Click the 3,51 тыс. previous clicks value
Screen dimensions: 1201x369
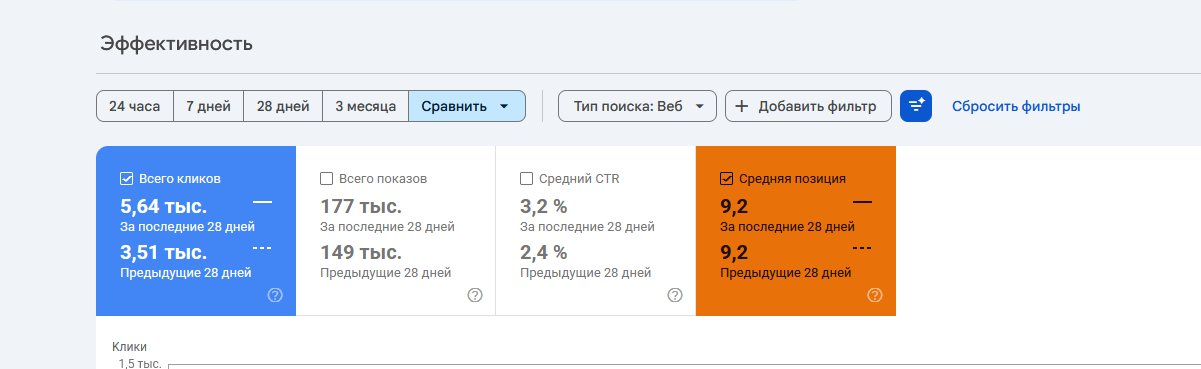coord(164,252)
